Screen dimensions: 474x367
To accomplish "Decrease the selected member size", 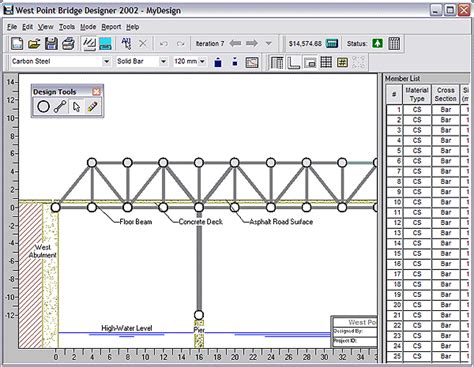I will point(235,62).
